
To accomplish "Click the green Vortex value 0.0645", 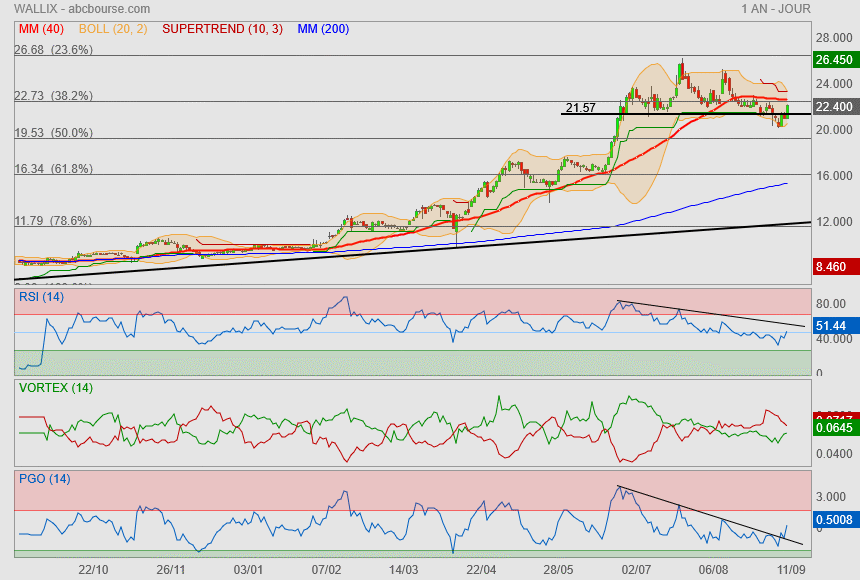I will point(833,428).
